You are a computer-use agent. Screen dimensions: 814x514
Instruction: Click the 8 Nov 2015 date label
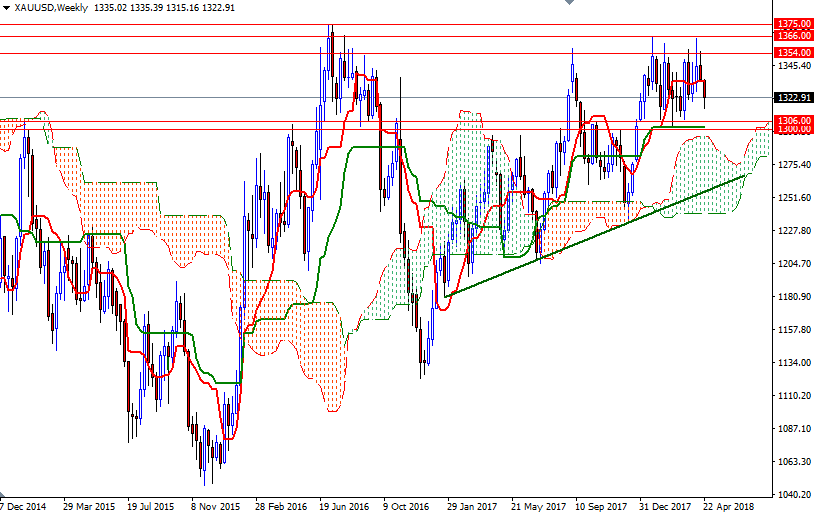215,506
